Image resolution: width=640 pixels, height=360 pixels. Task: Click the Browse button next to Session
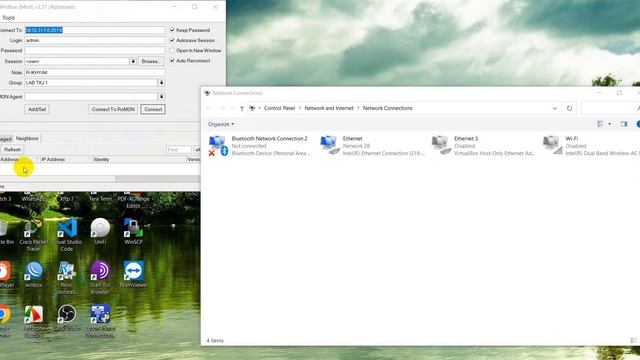[151, 61]
